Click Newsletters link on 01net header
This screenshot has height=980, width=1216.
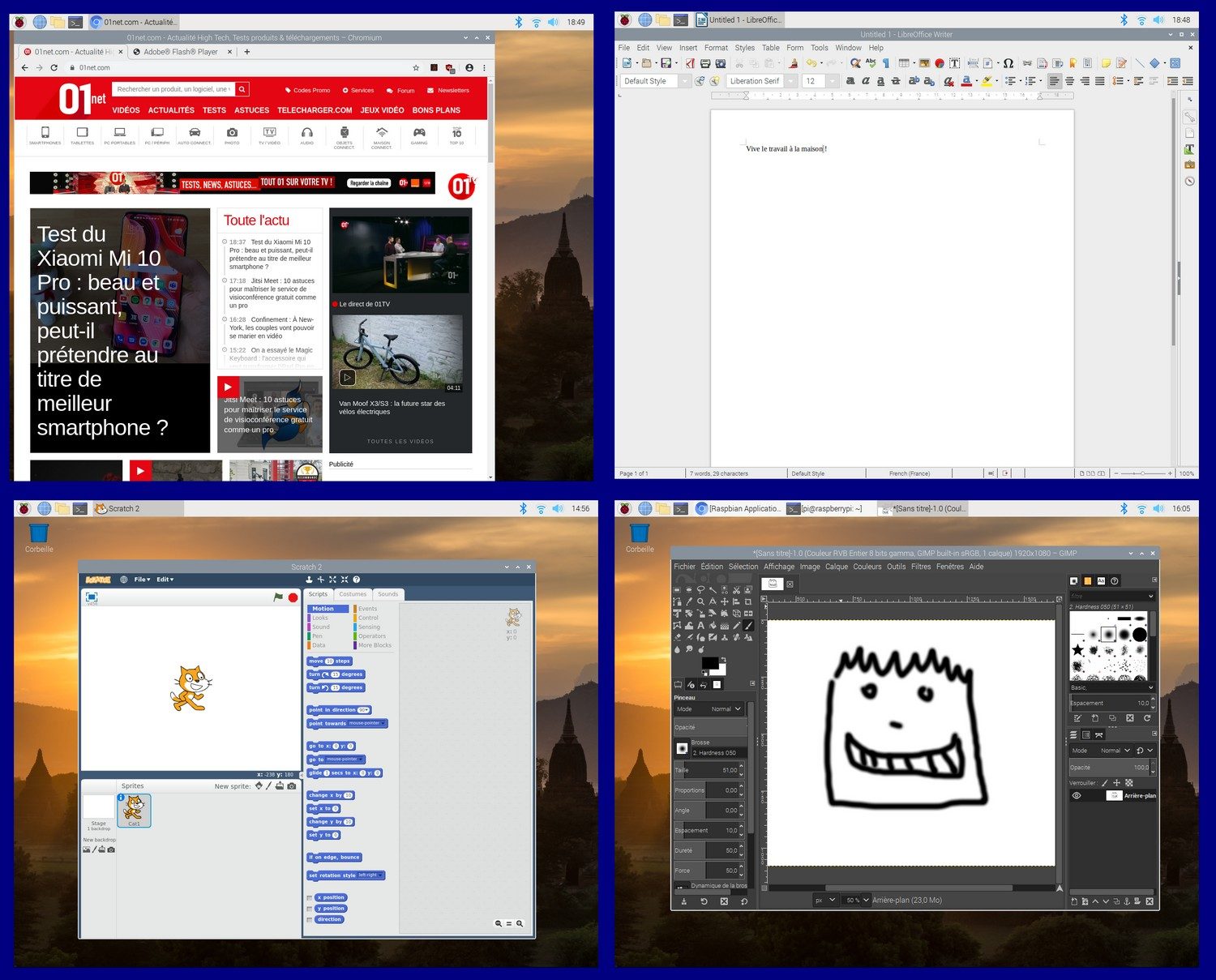click(x=448, y=90)
